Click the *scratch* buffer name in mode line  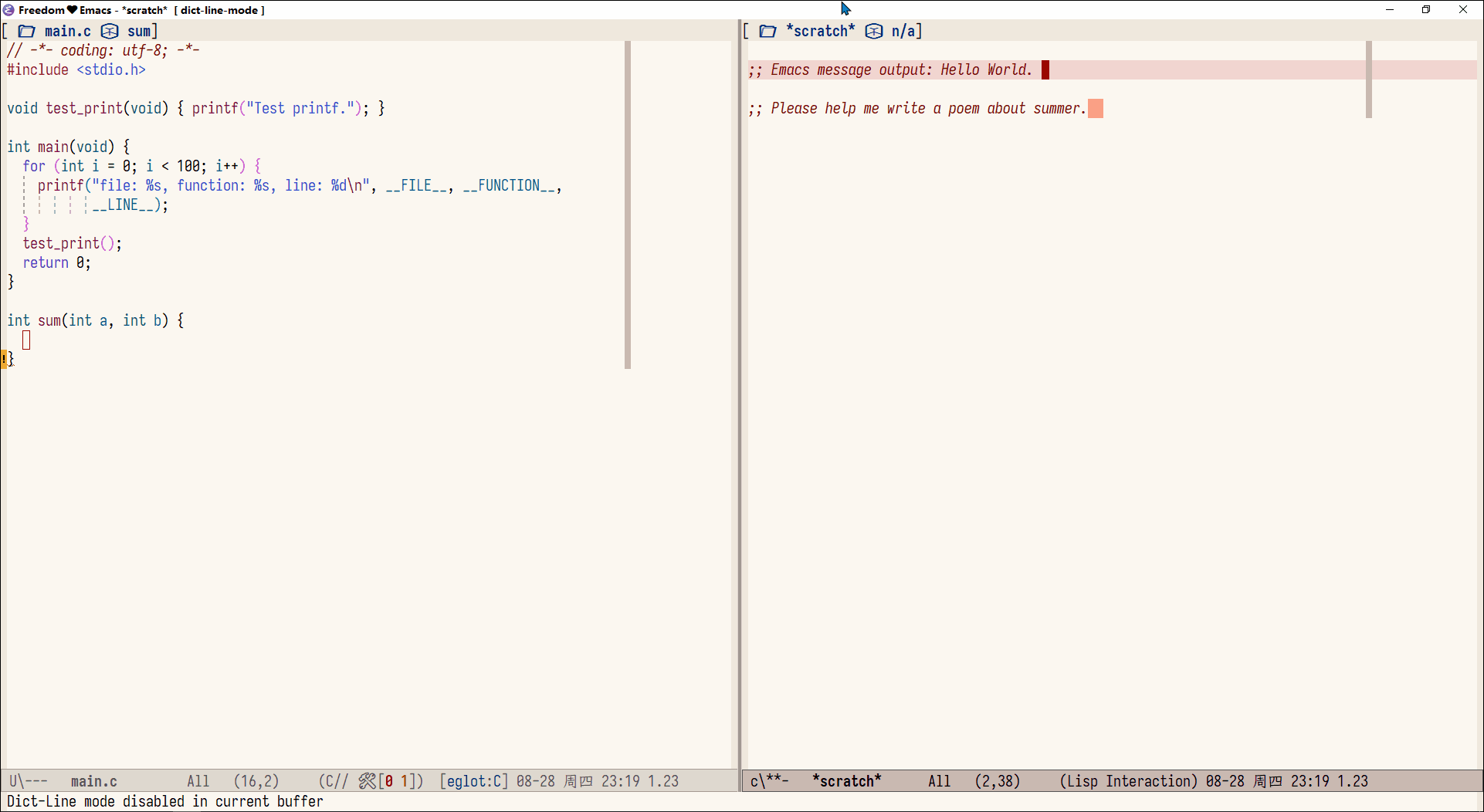coord(847,781)
